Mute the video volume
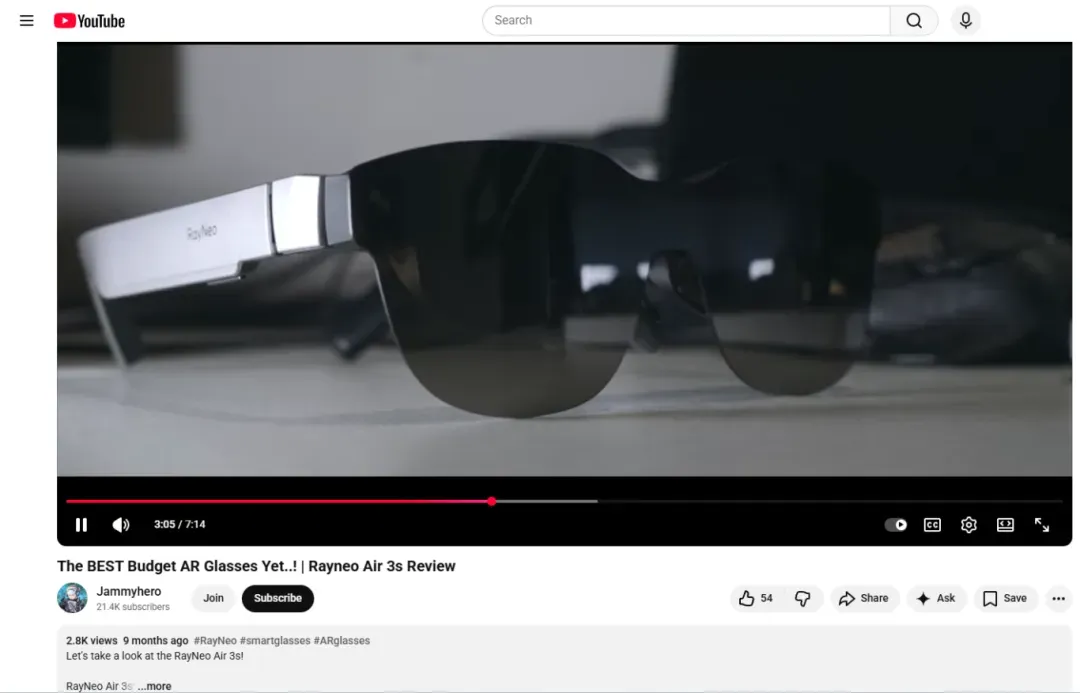1080x693 pixels. (121, 525)
